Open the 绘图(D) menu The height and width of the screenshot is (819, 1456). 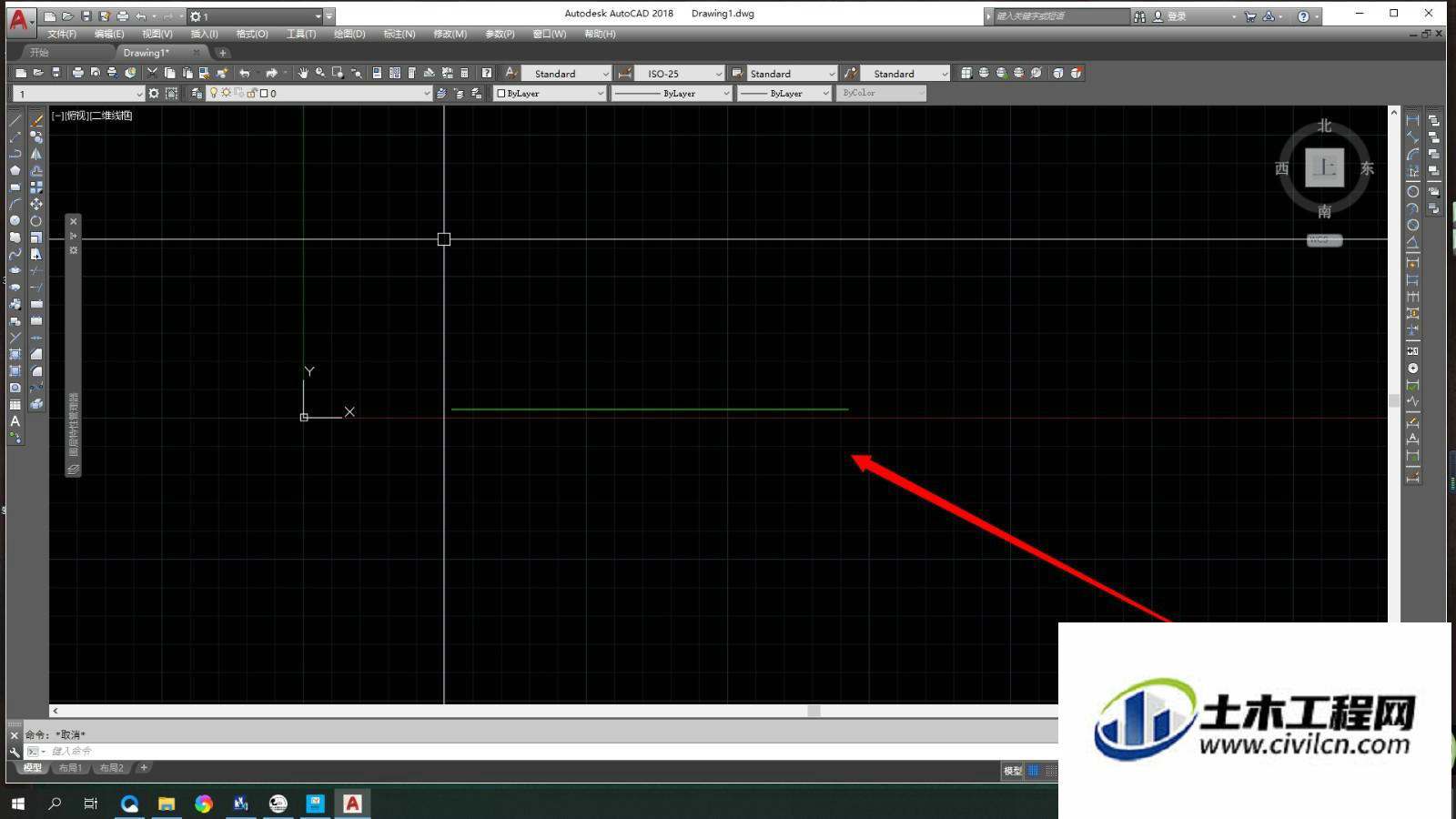pos(349,34)
